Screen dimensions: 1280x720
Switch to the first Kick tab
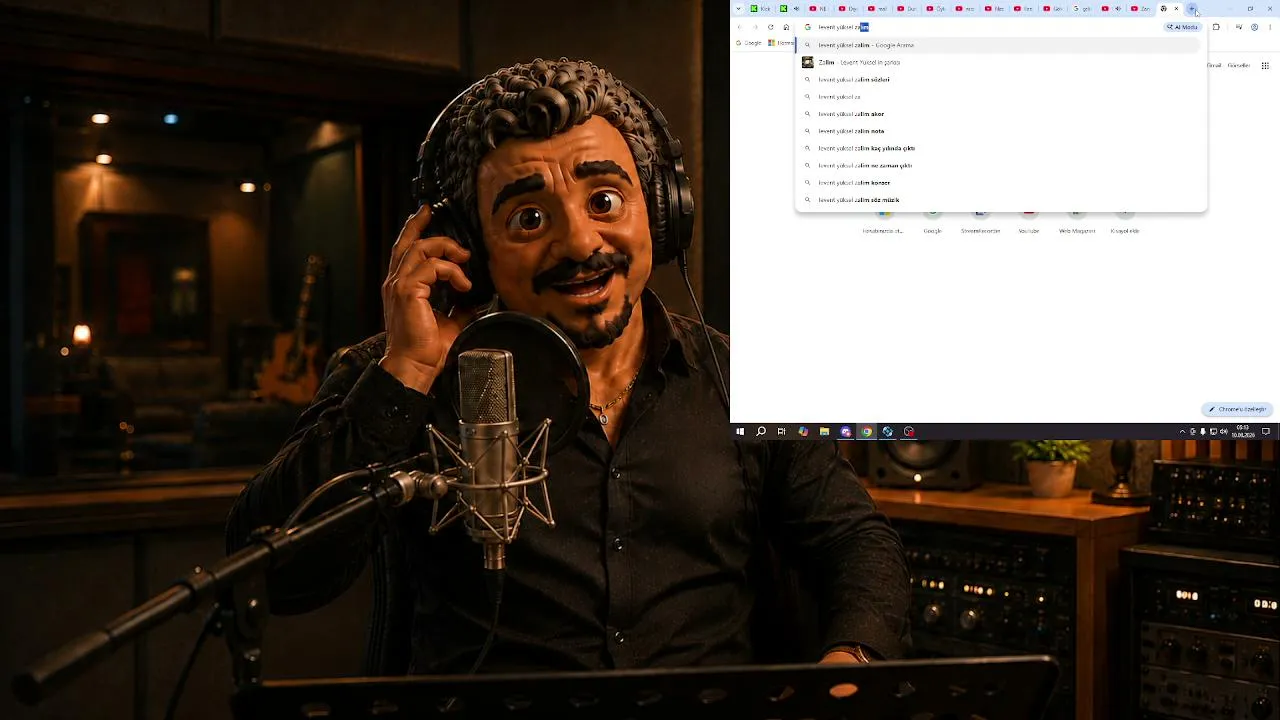pos(761,8)
